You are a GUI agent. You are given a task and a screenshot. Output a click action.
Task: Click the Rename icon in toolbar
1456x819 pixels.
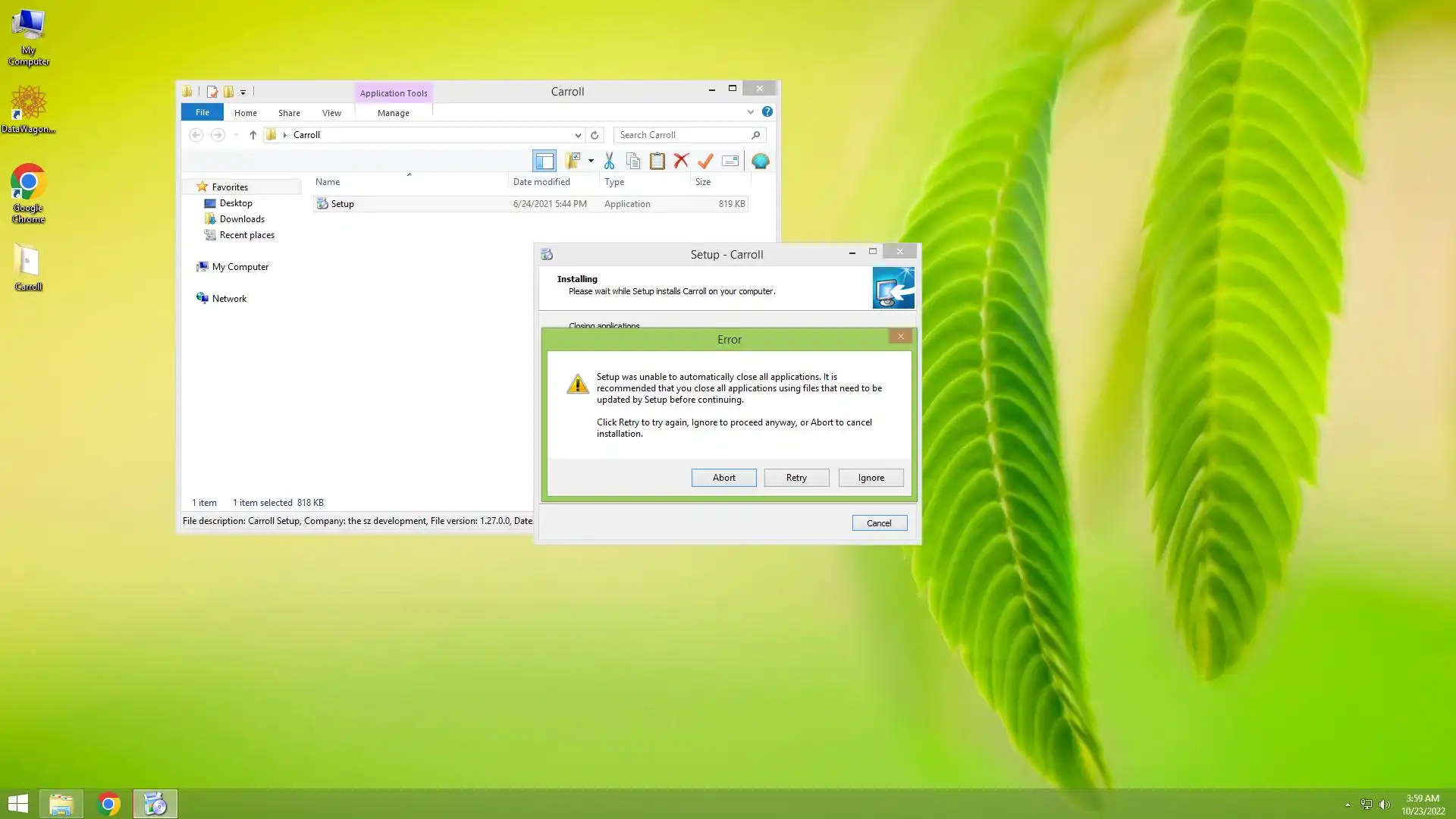pos(730,161)
